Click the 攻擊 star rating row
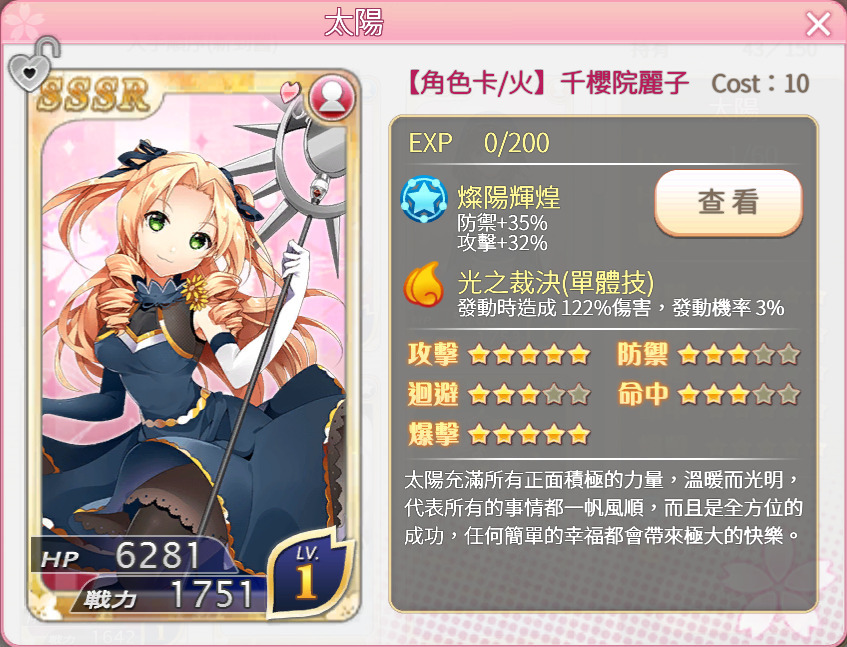Image resolution: width=847 pixels, height=647 pixels. click(x=500, y=355)
